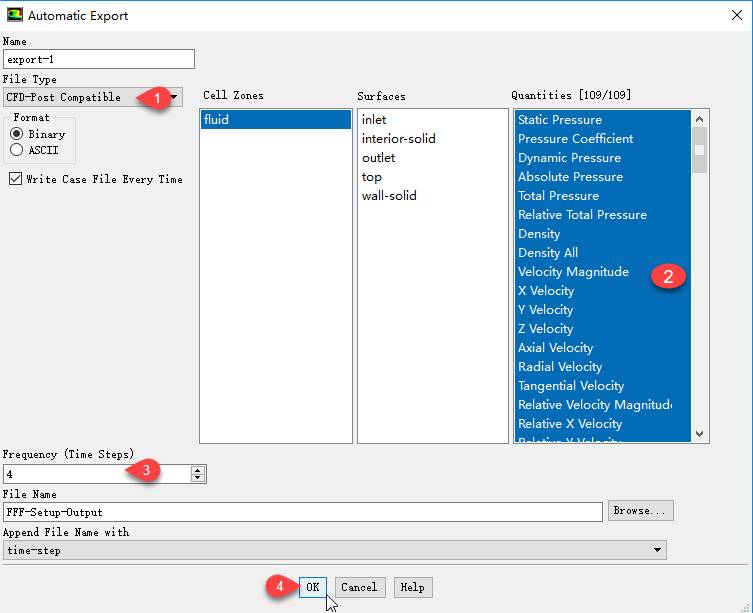Choose the outlet surface in the list

click(378, 158)
